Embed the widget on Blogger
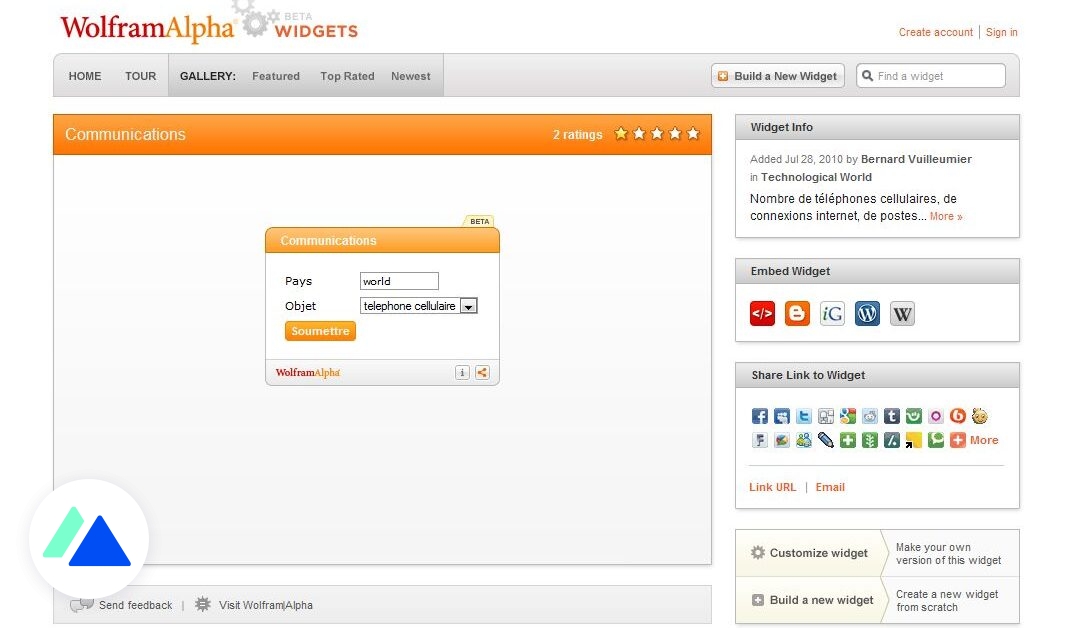The image size is (1092, 628). coord(797,313)
